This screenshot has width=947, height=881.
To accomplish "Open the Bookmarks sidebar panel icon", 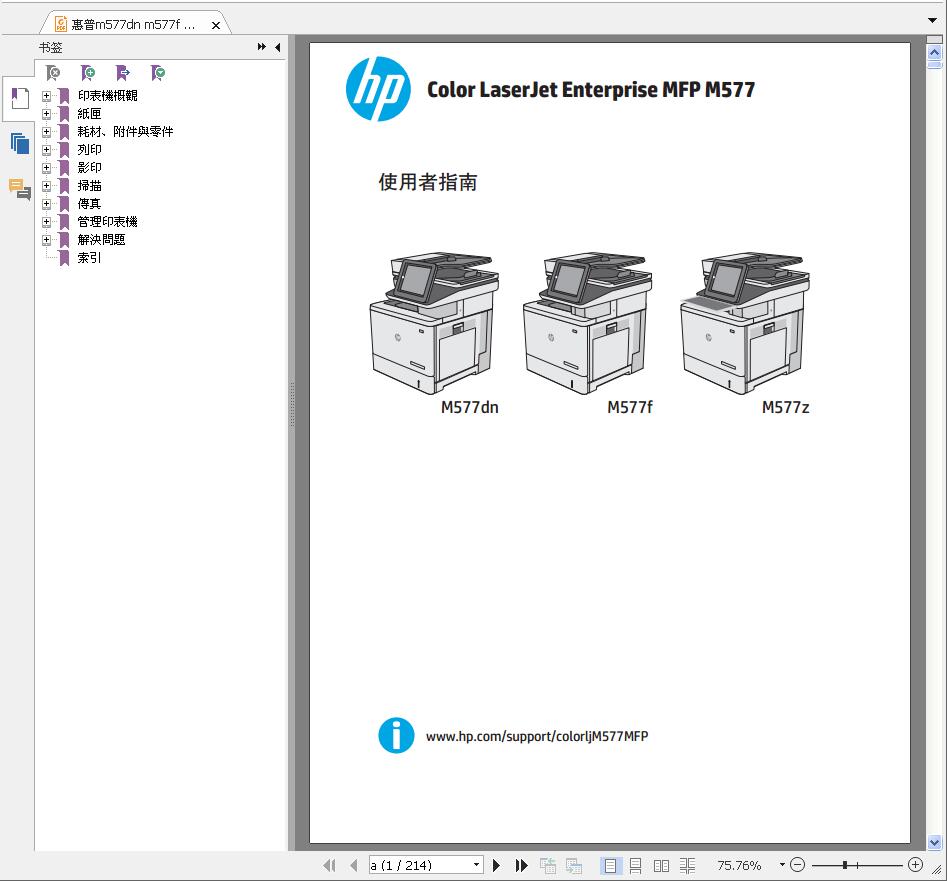I will [20, 98].
